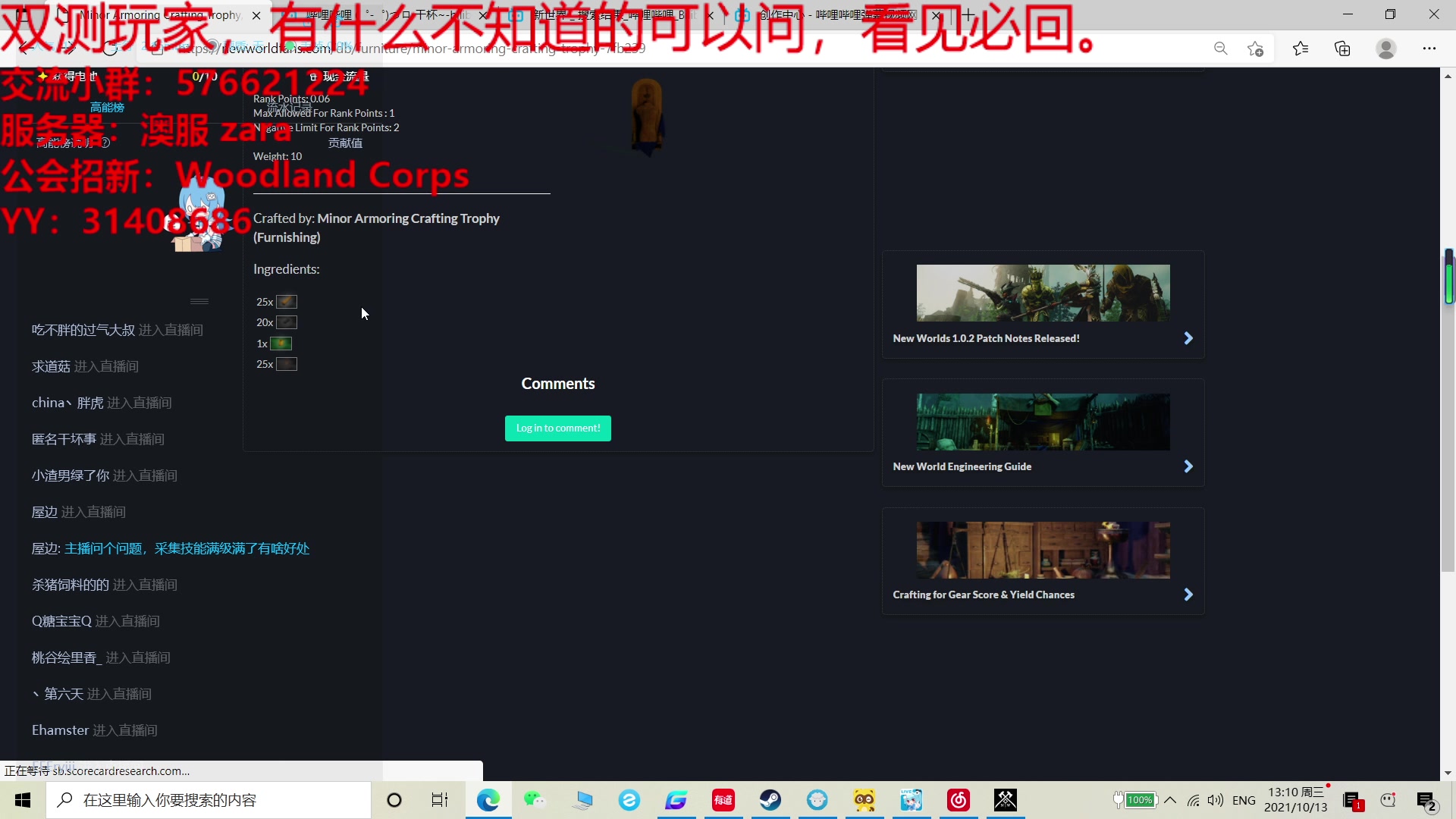Click the 20x ingredient icon
The width and height of the screenshot is (1456, 819).
pyautogui.click(x=287, y=322)
